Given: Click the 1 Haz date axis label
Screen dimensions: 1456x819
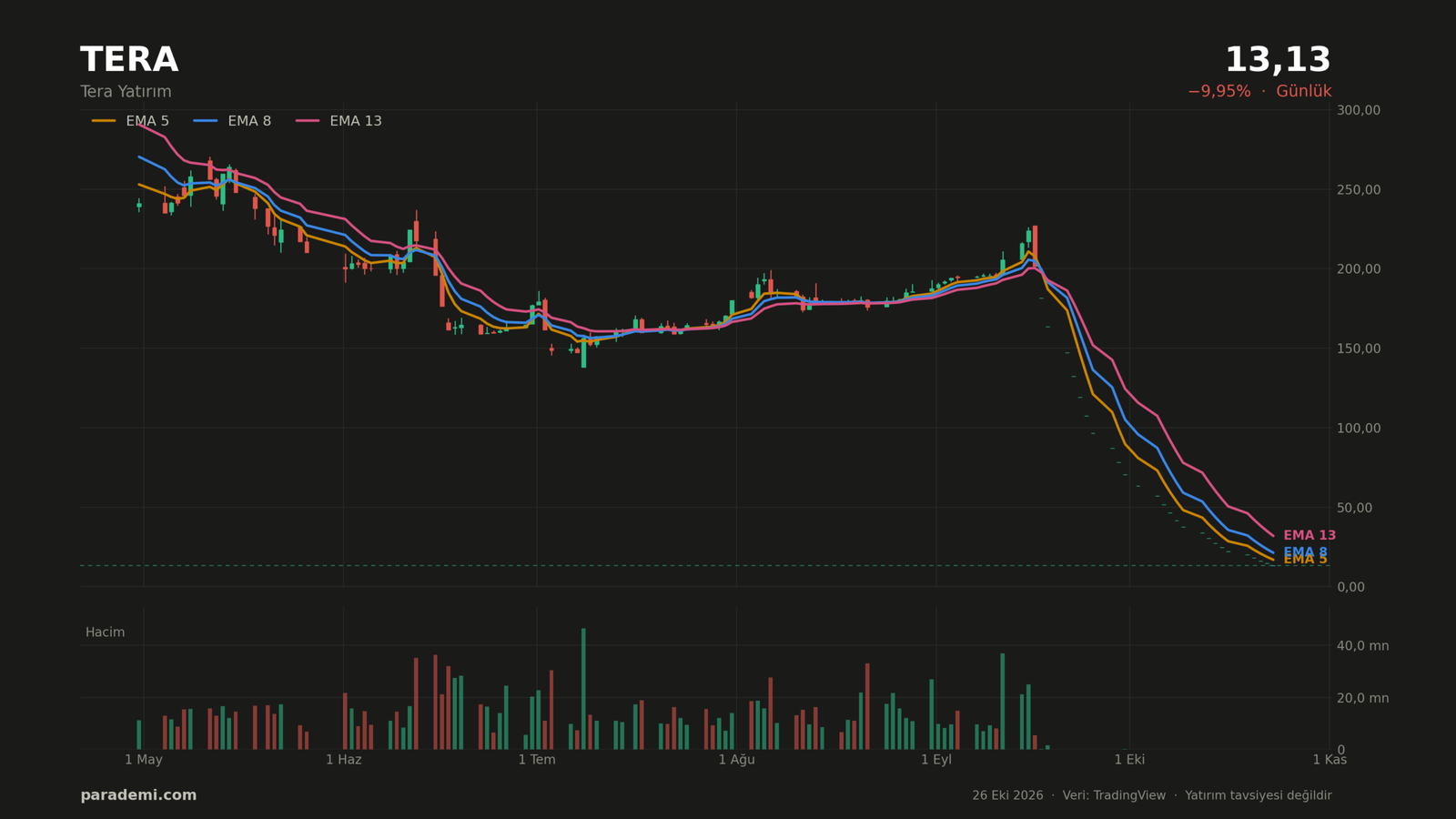Looking at the screenshot, I should point(344,760).
